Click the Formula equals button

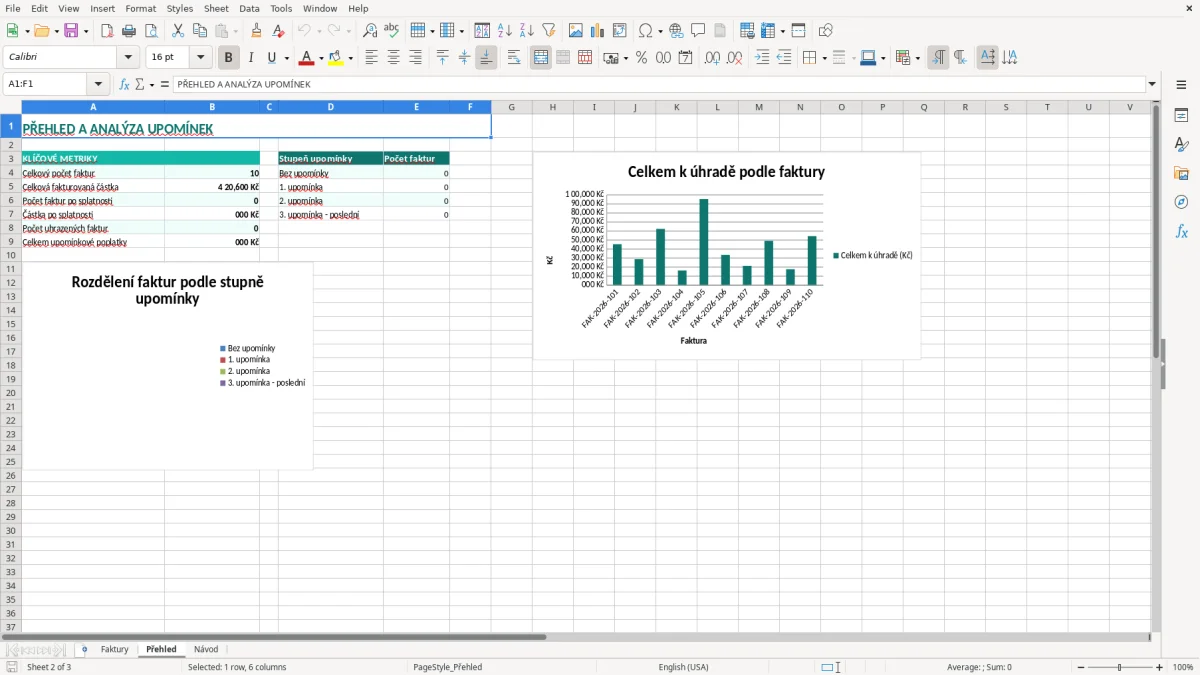click(x=165, y=85)
